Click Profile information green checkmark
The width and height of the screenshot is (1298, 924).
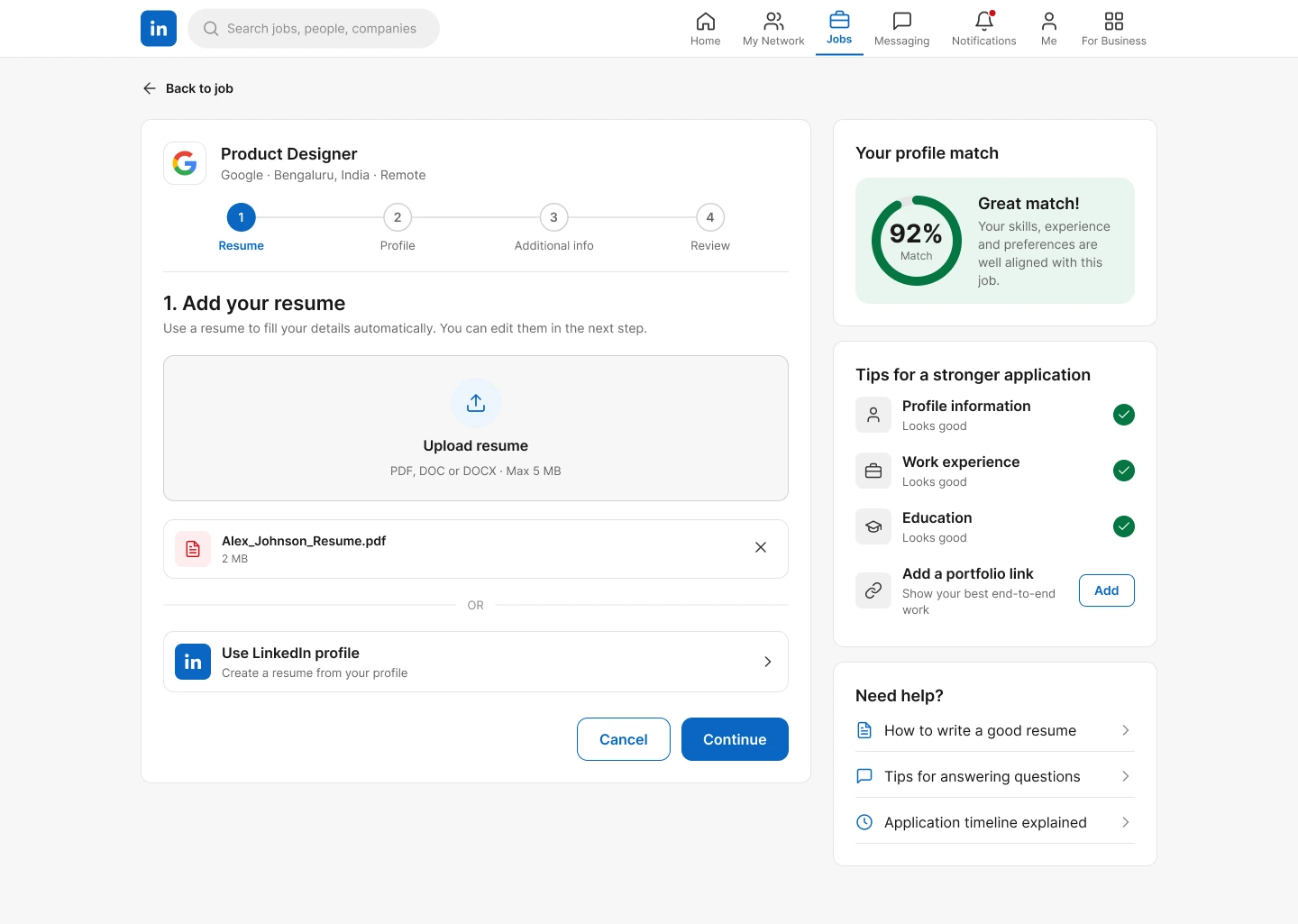pyautogui.click(x=1124, y=415)
